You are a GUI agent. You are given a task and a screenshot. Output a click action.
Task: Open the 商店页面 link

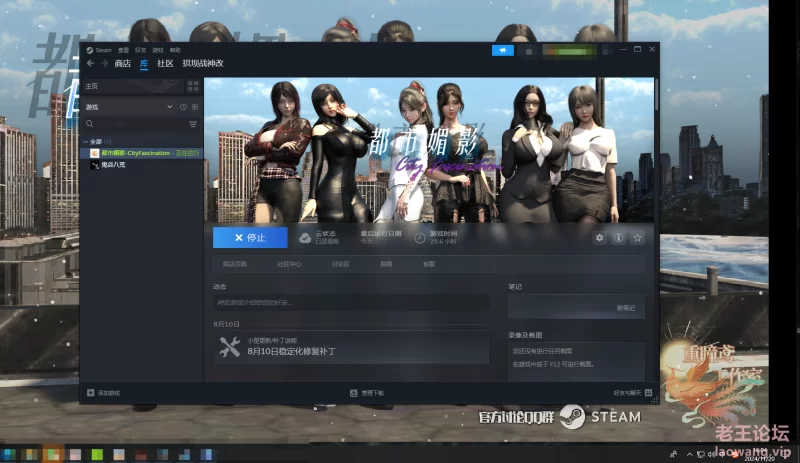coord(235,264)
